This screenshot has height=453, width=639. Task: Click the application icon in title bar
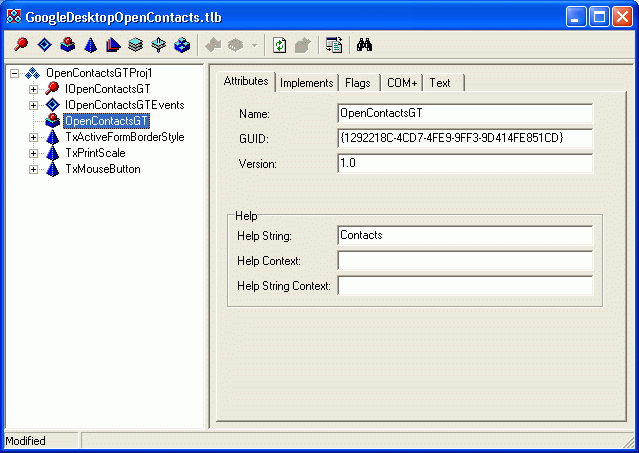pyautogui.click(x=14, y=17)
